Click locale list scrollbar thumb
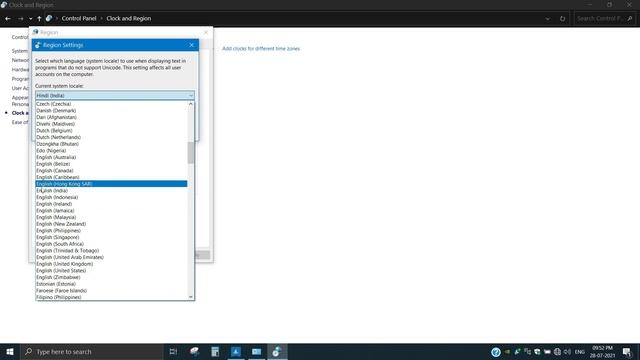 click(191, 153)
